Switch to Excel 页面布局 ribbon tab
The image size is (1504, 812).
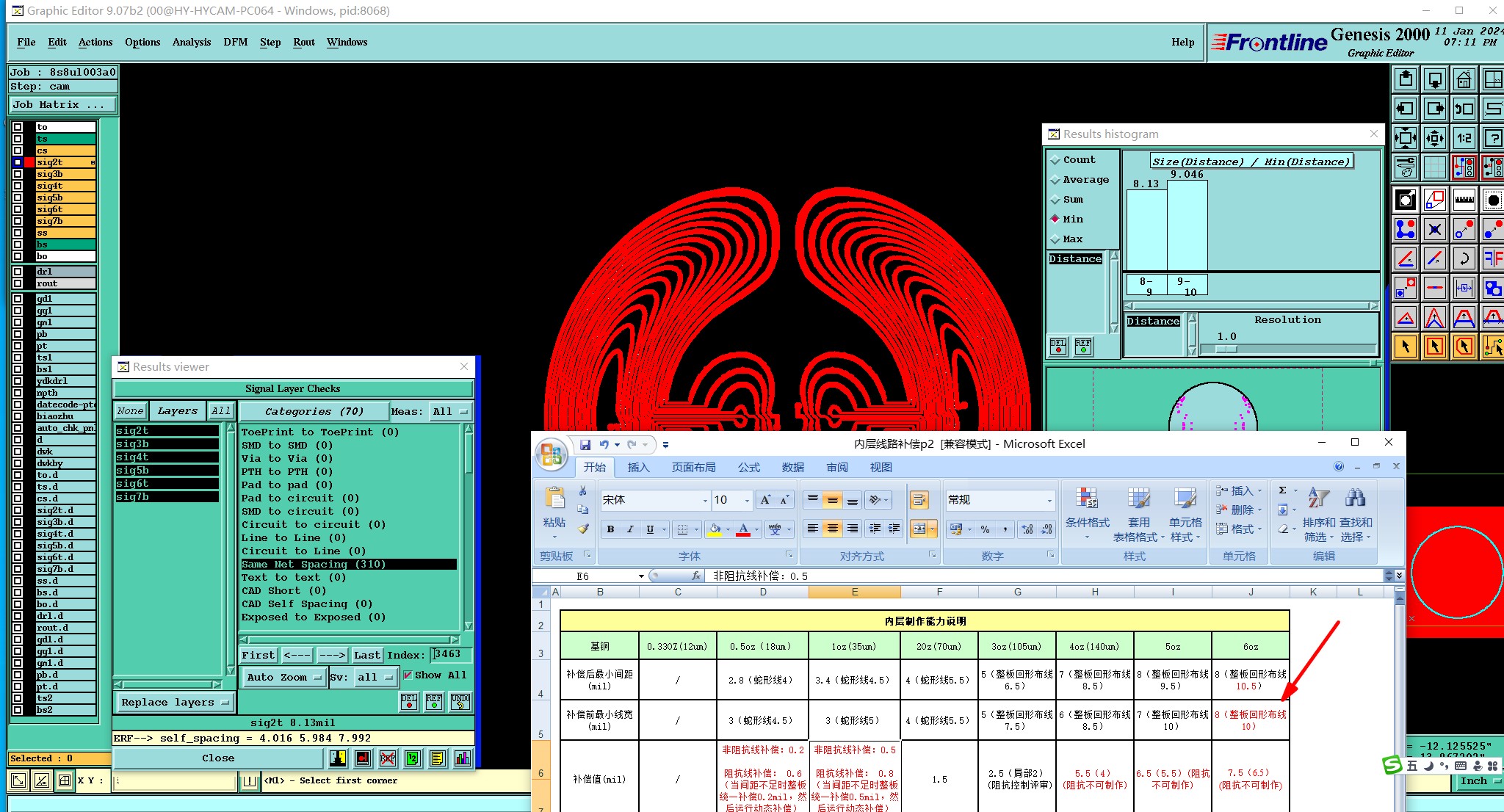pyautogui.click(x=693, y=468)
